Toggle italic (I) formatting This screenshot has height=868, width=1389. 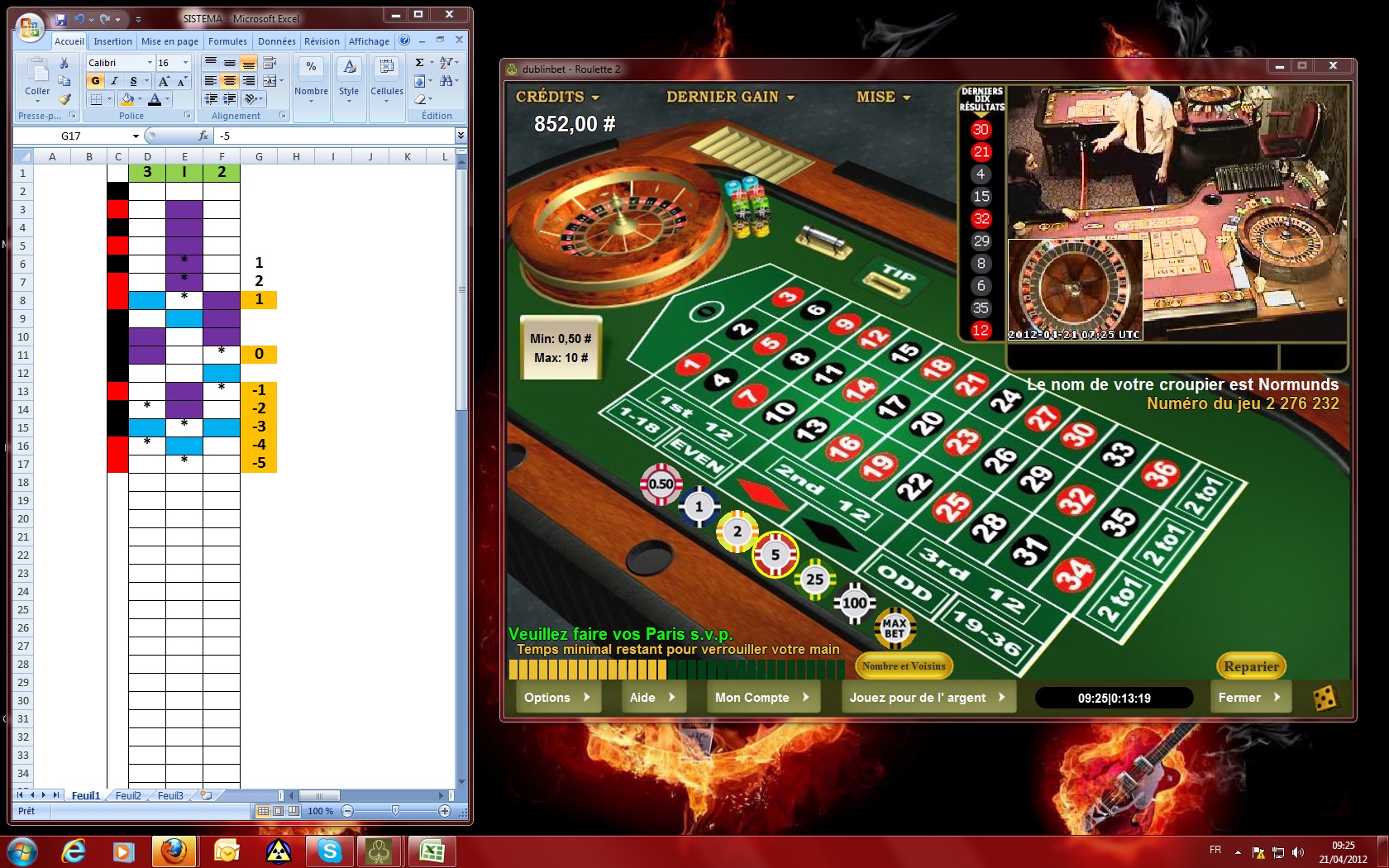(114, 81)
